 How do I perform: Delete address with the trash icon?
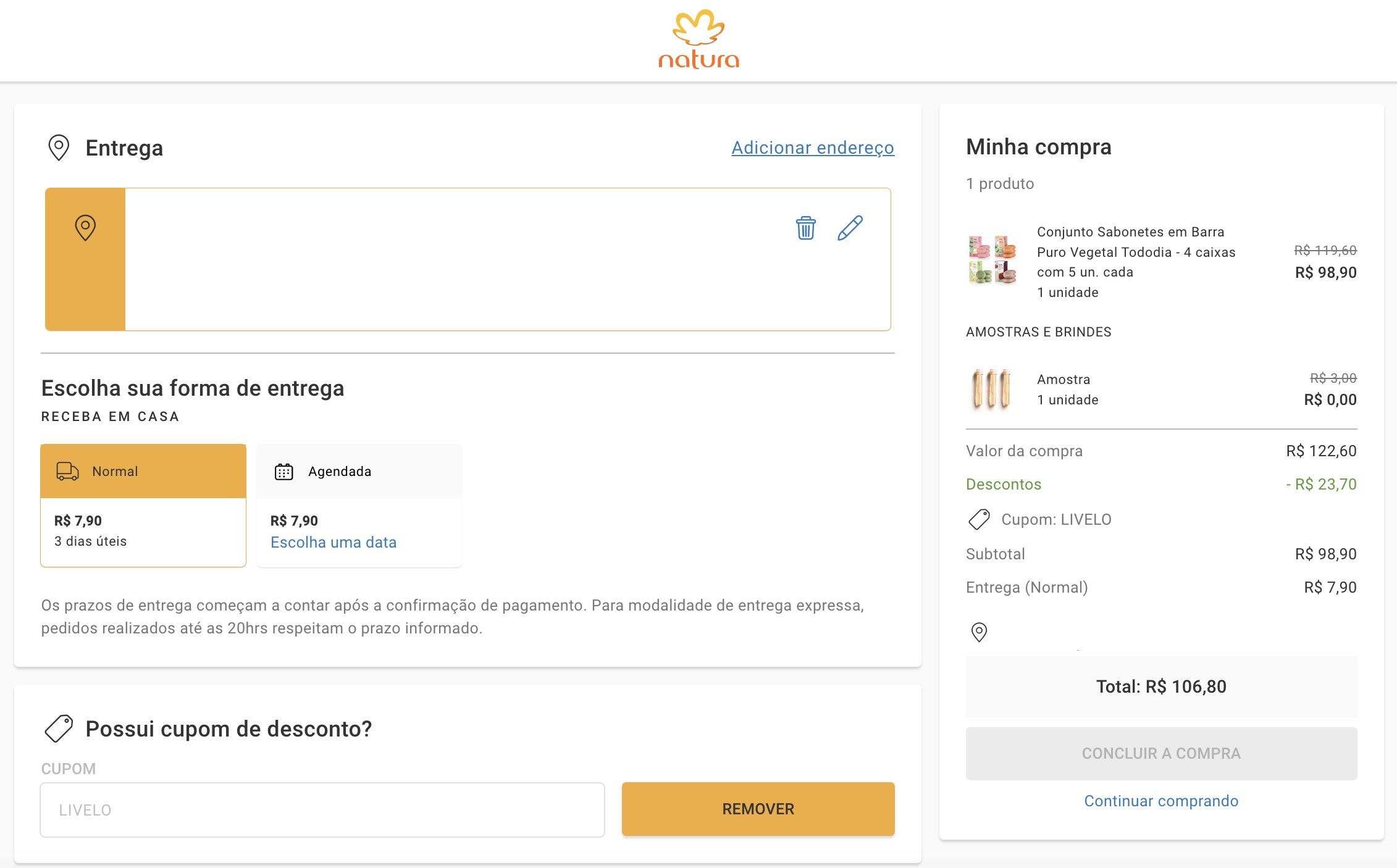click(805, 228)
